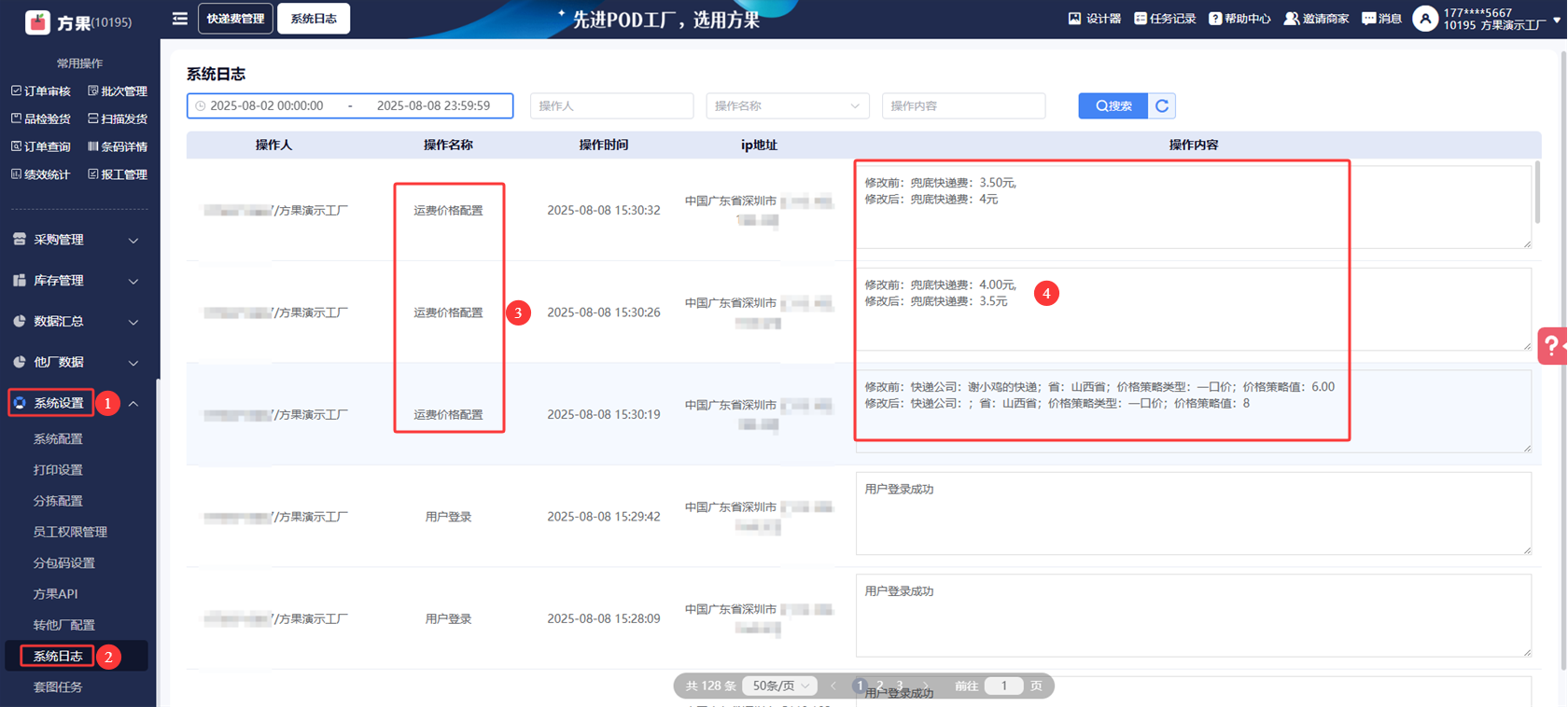
Task: Click the user avatar icon
Action: [1425, 19]
